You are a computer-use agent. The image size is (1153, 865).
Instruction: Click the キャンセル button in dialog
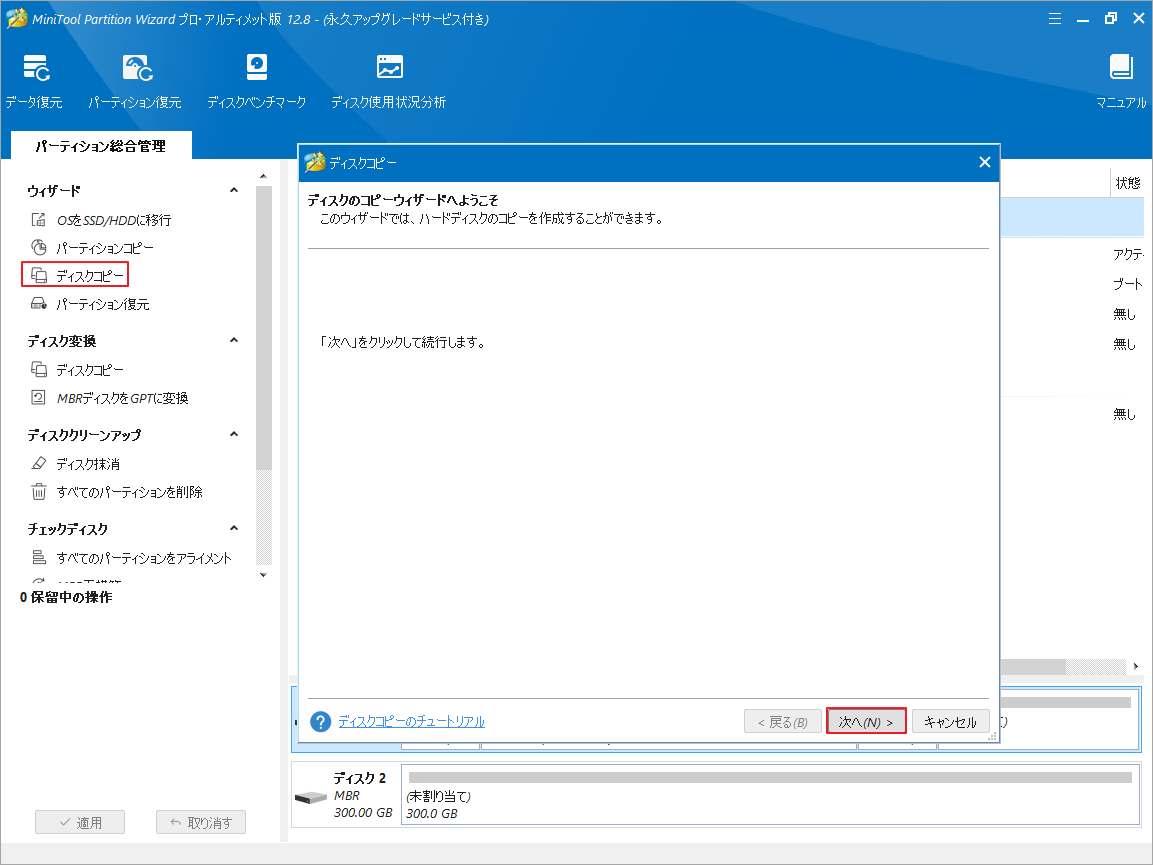[950, 722]
